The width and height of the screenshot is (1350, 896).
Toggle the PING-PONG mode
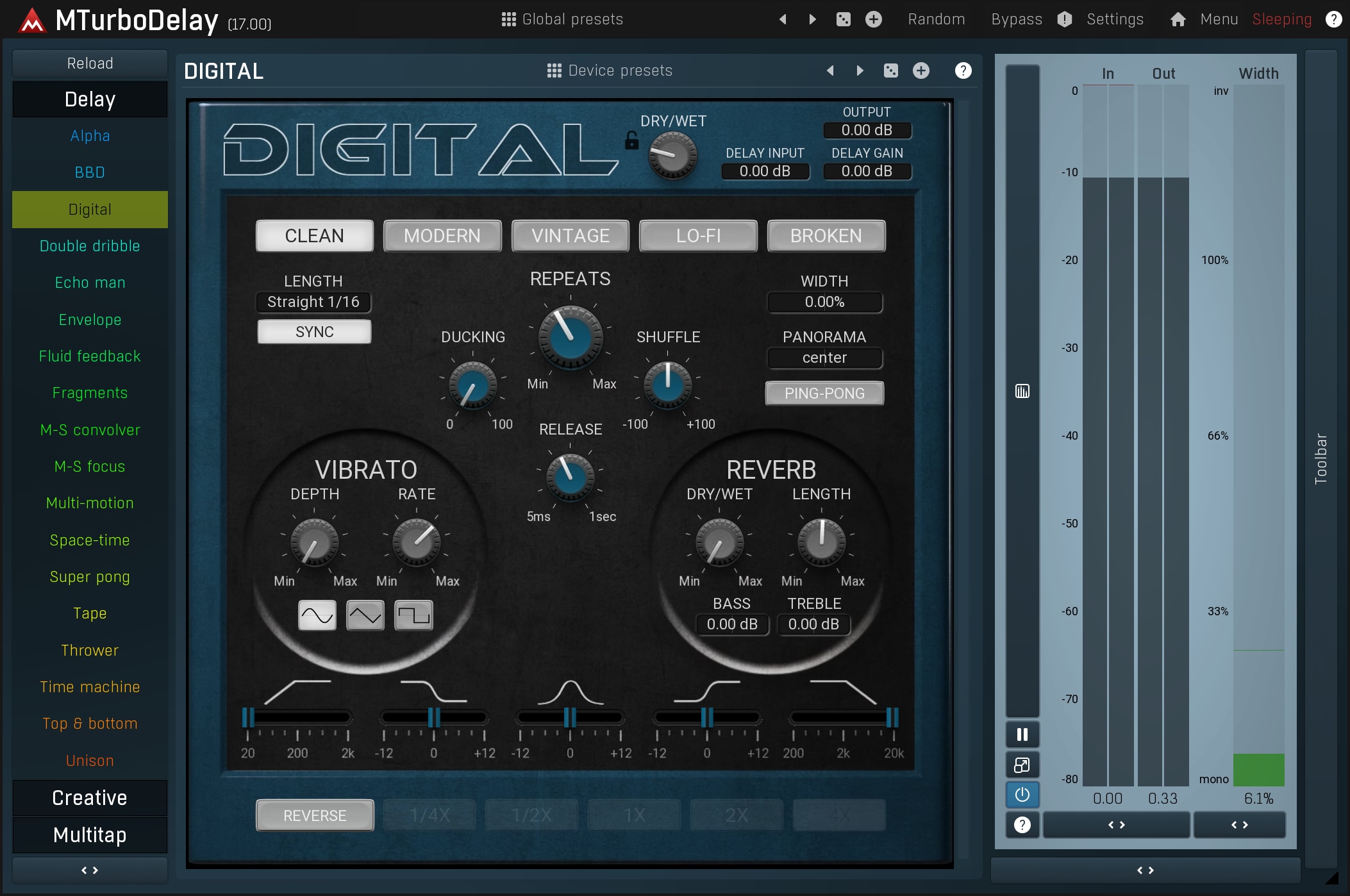[x=824, y=393]
